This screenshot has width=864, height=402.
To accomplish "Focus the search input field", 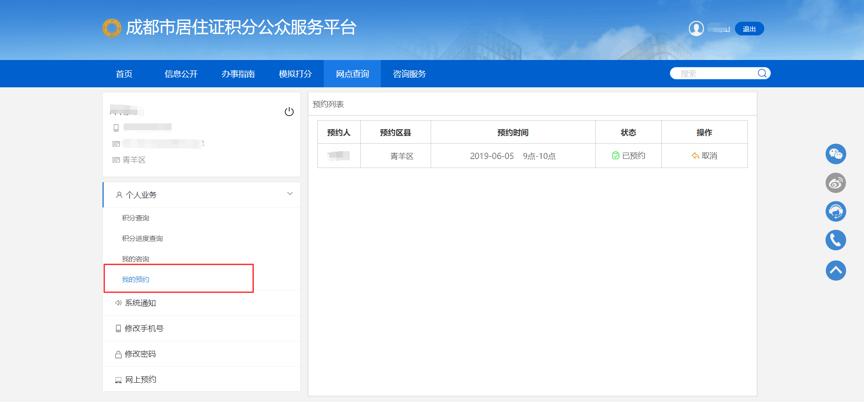I will point(712,73).
